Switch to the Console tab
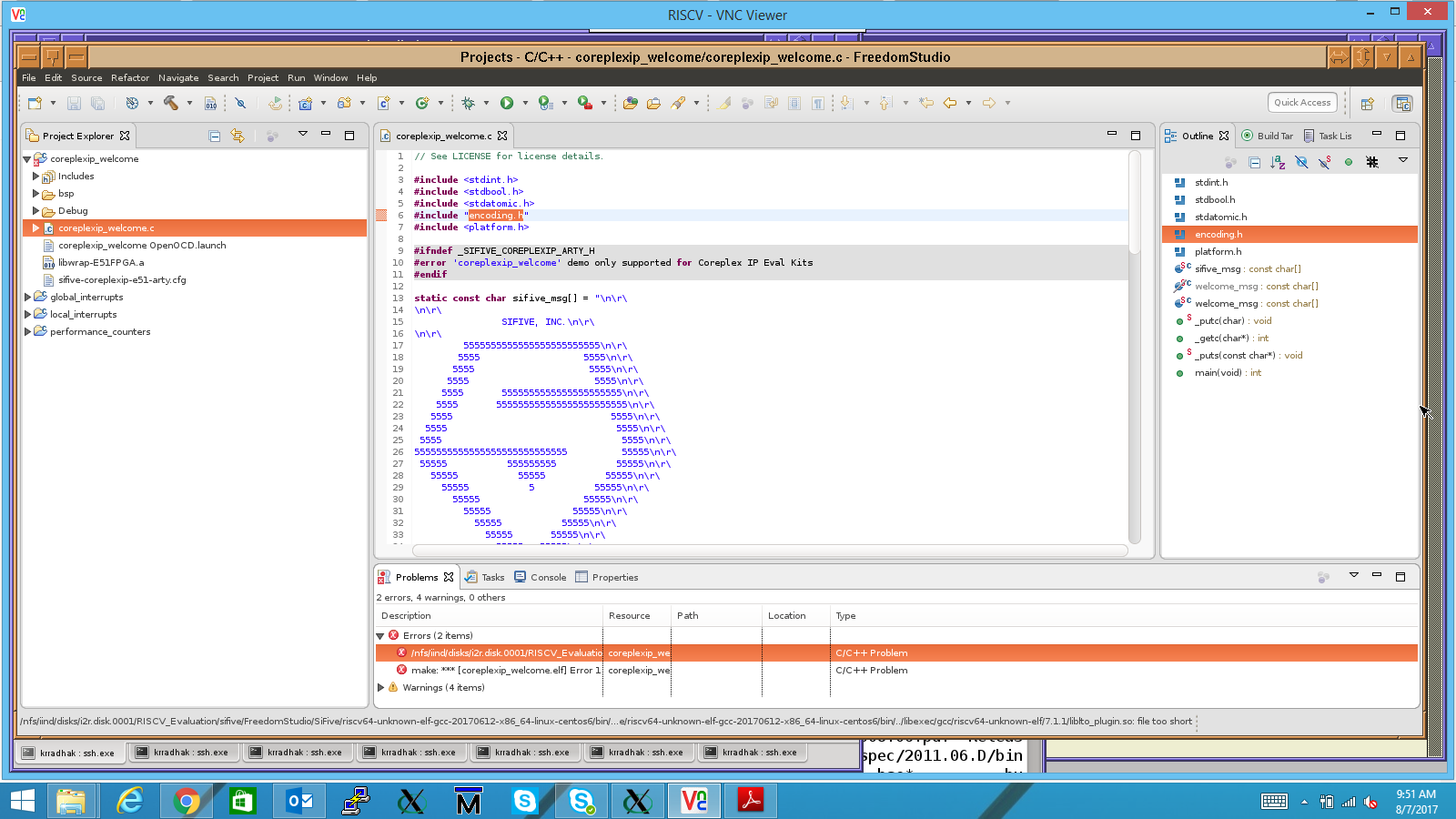The width and height of the screenshot is (1456, 819). 541,578
